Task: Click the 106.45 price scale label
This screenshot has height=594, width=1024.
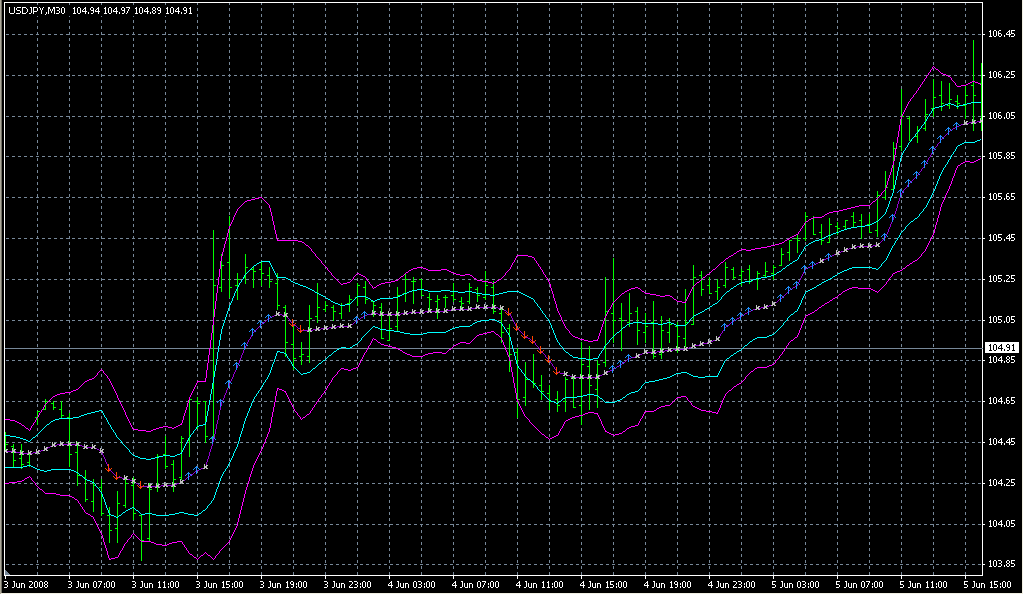Action: tap(1001, 34)
